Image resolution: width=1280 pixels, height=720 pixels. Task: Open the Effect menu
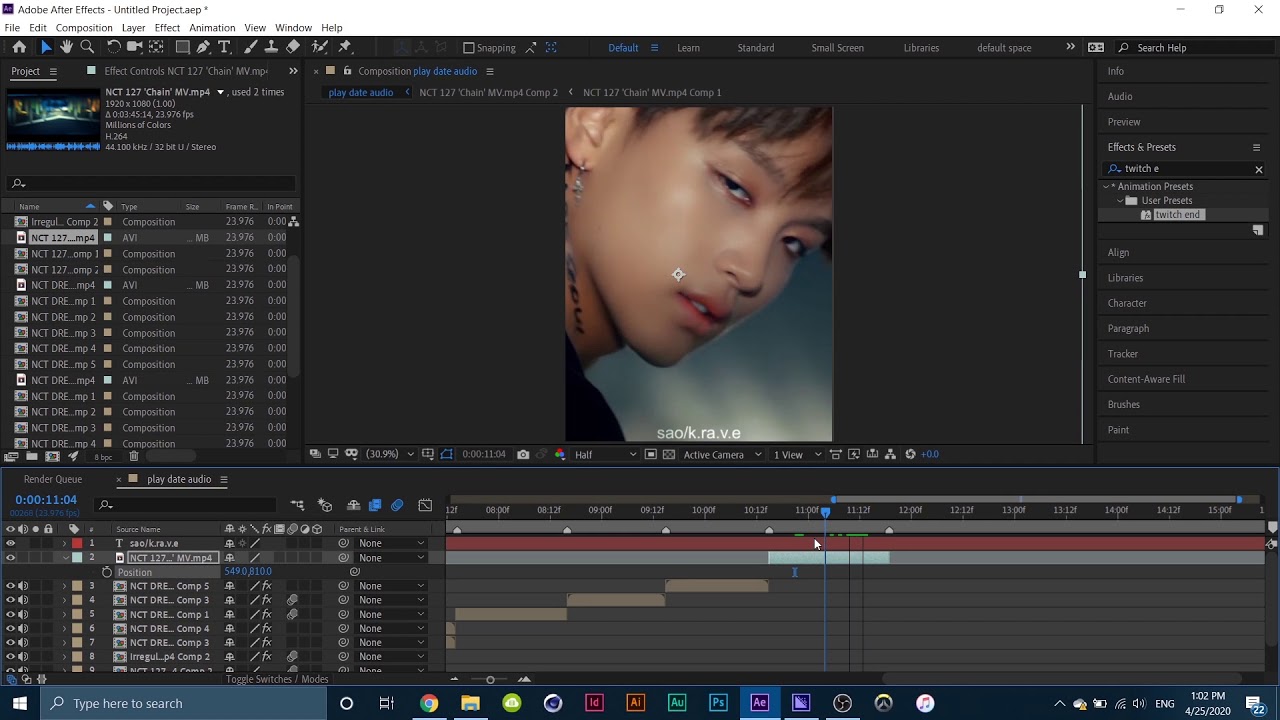167,27
